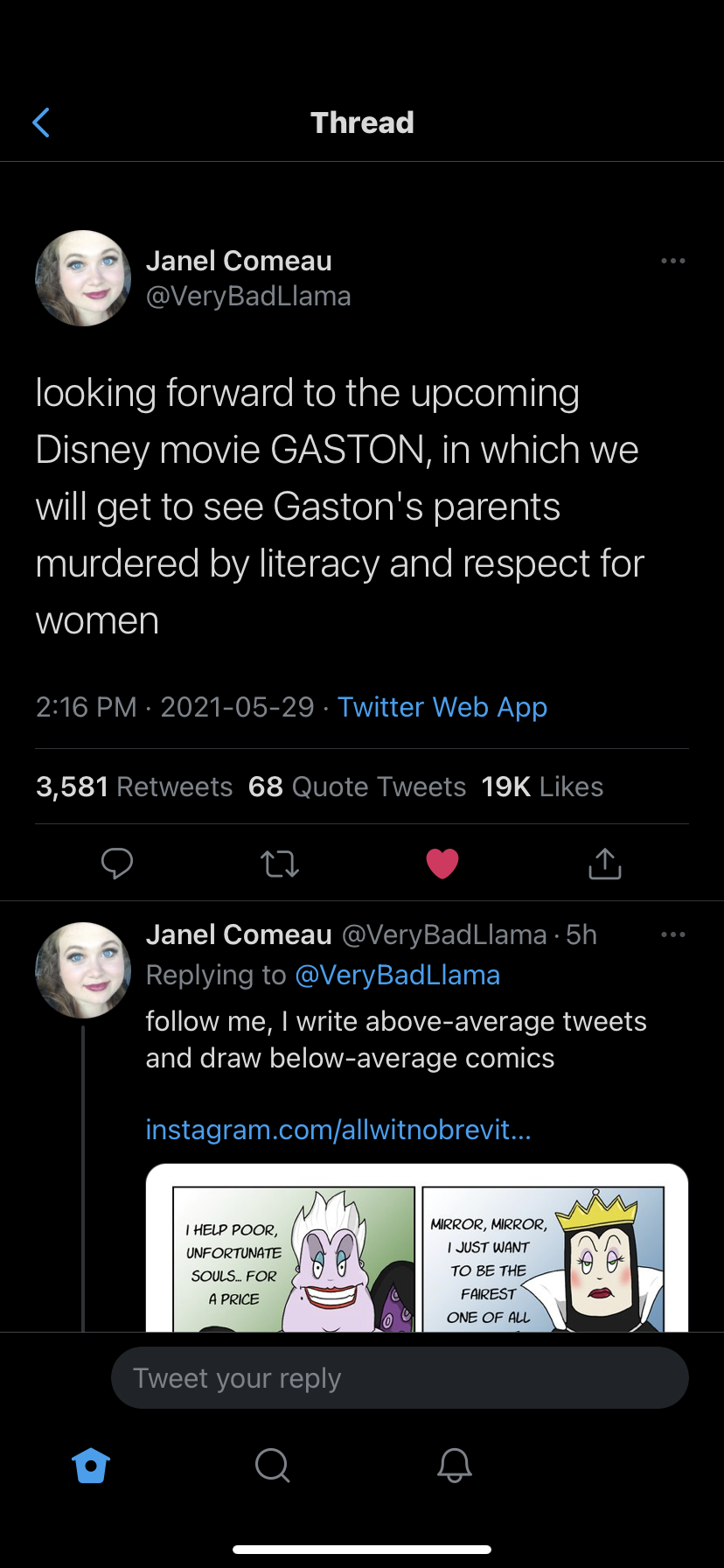724x1568 pixels.
Task: Tap Janel Comeau's profile picture in main tweet
Action: point(83,278)
